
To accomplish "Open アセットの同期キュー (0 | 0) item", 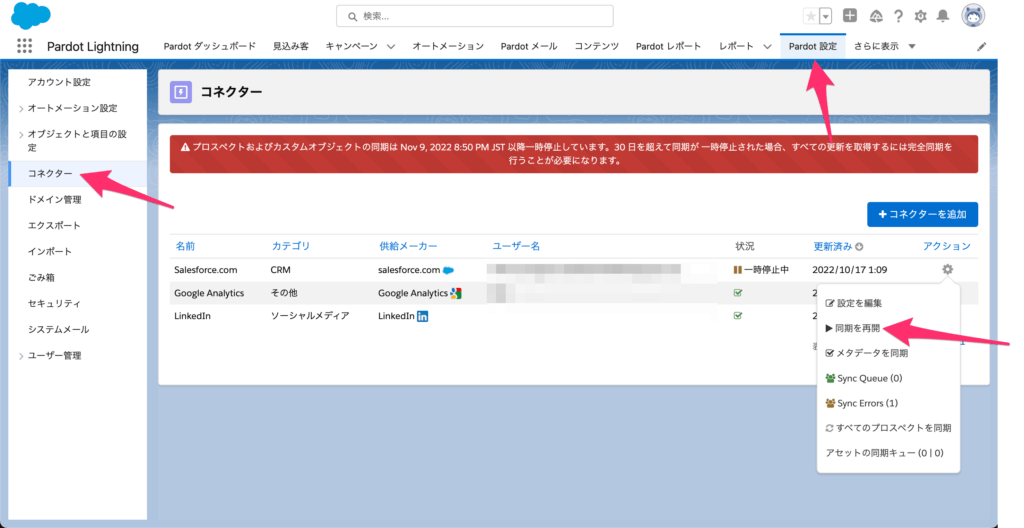I will point(884,453).
